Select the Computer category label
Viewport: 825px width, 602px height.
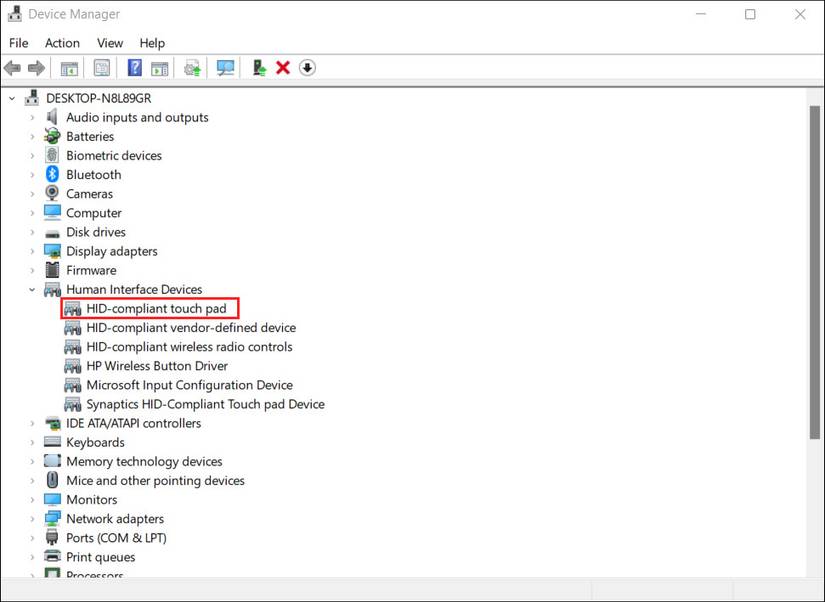[94, 213]
